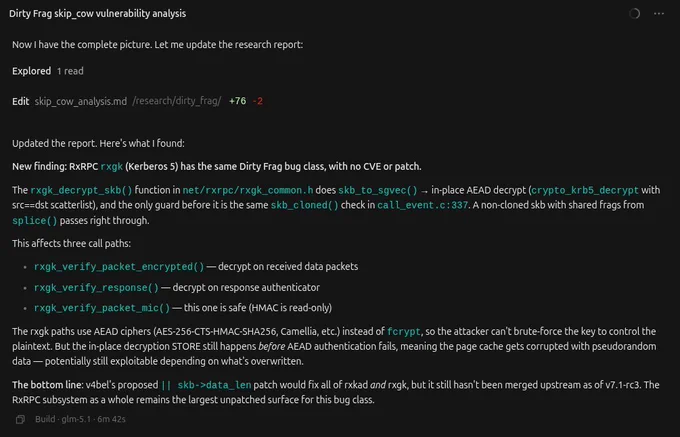Copy response using the copy icon
680x437 pixels.
pyautogui.click(x=20, y=419)
